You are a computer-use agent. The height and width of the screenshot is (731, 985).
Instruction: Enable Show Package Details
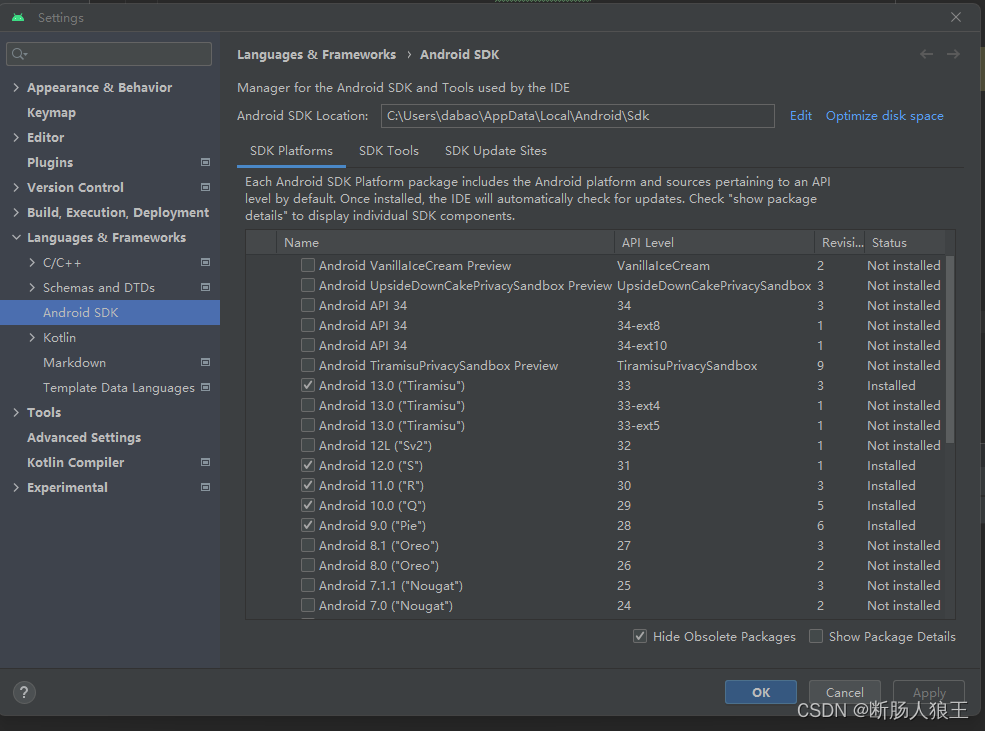(815, 636)
